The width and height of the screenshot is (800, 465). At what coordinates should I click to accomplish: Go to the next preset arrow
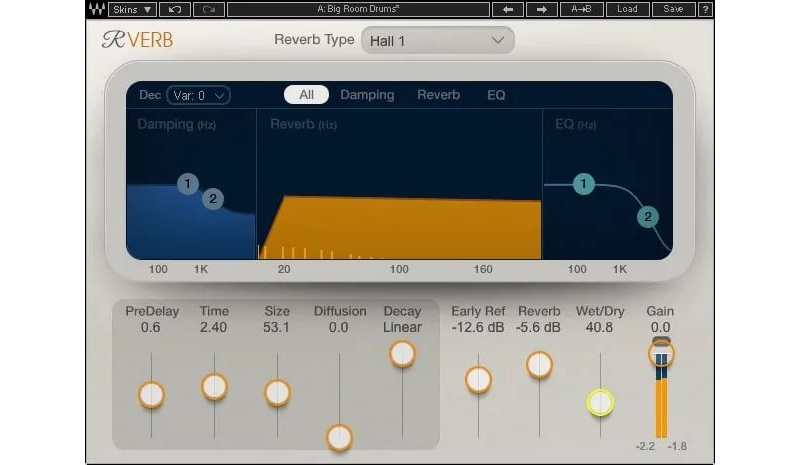tap(541, 9)
